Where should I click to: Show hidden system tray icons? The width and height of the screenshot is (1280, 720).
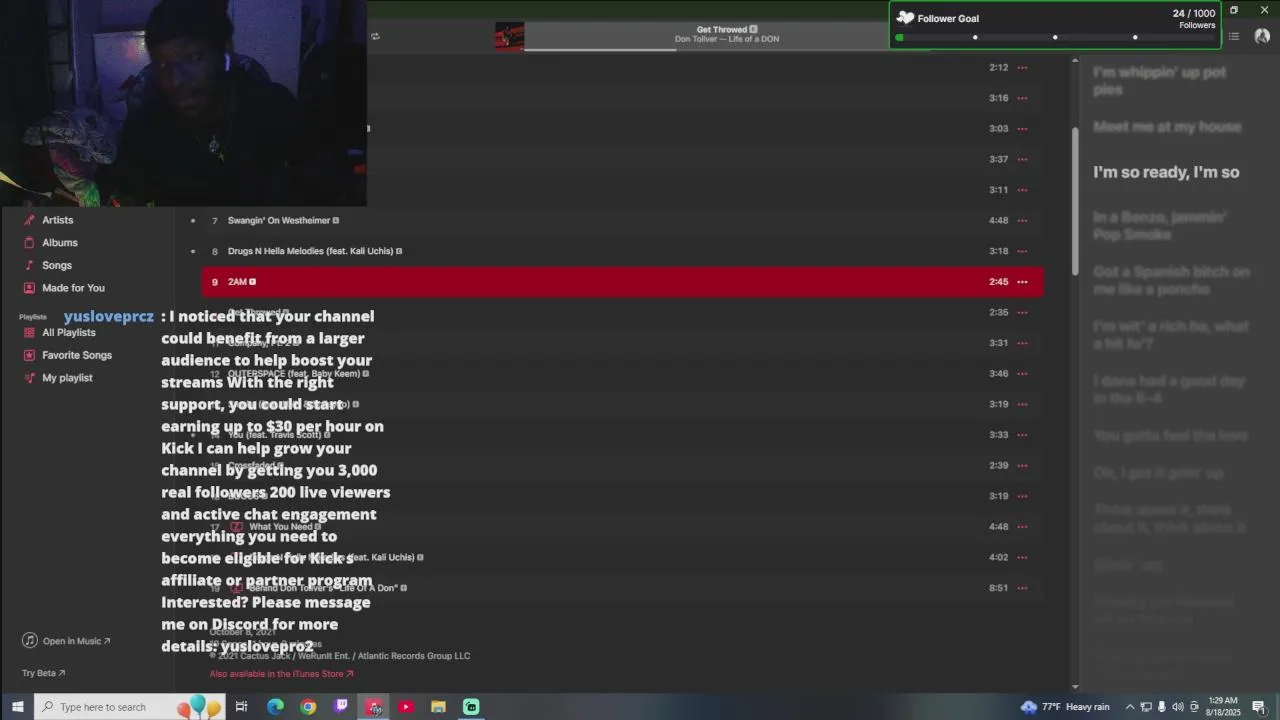(x=1130, y=707)
